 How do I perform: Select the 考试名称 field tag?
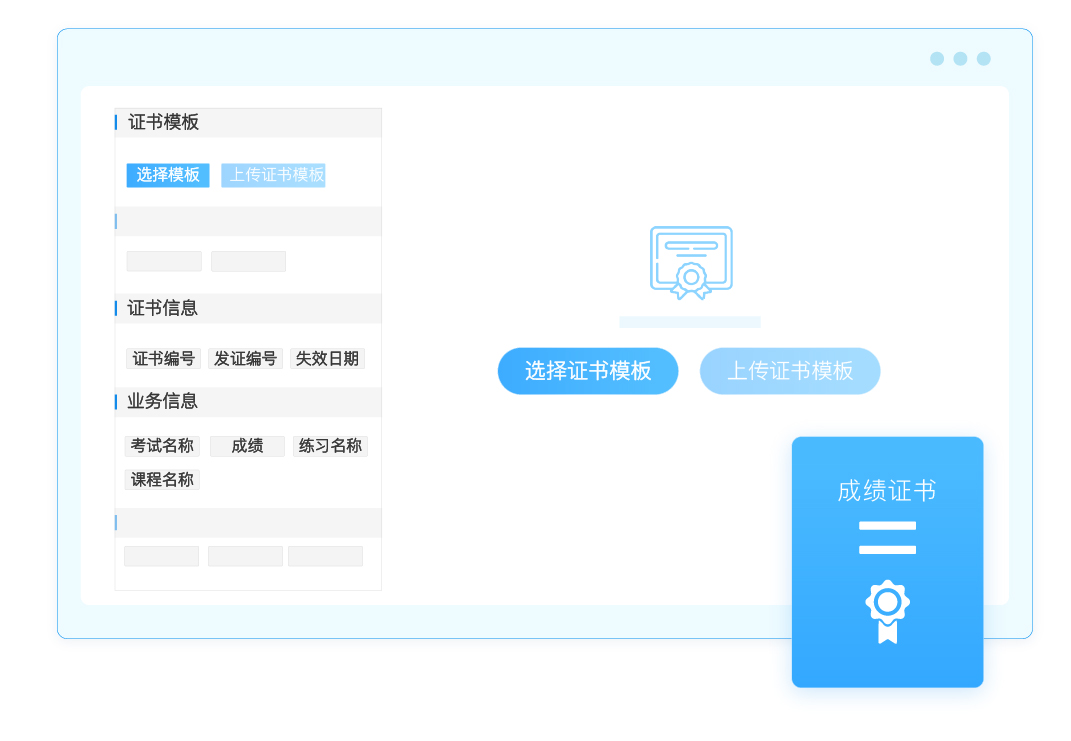(162, 446)
